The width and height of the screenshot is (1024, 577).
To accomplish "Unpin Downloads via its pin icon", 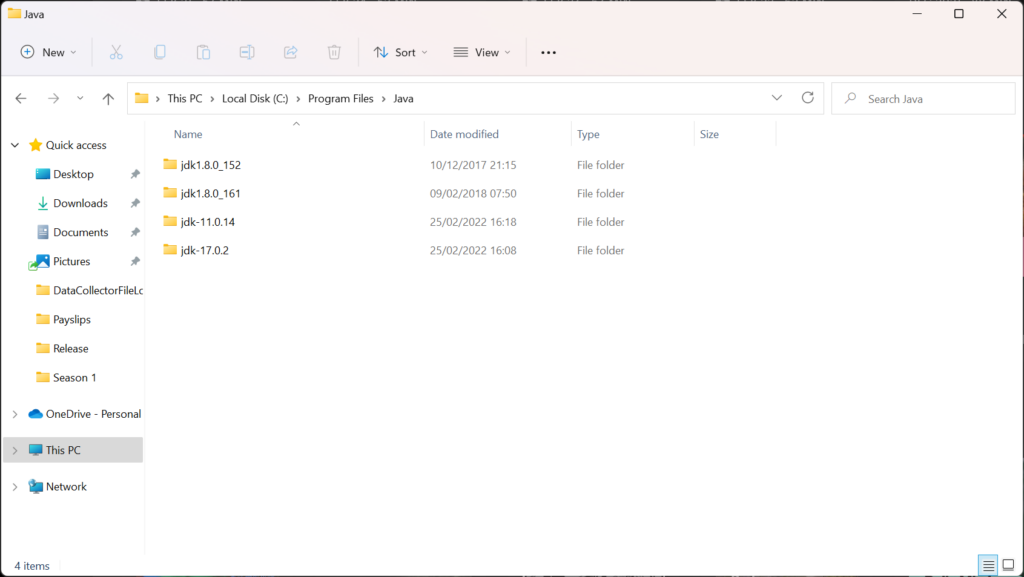I will click(x=135, y=203).
